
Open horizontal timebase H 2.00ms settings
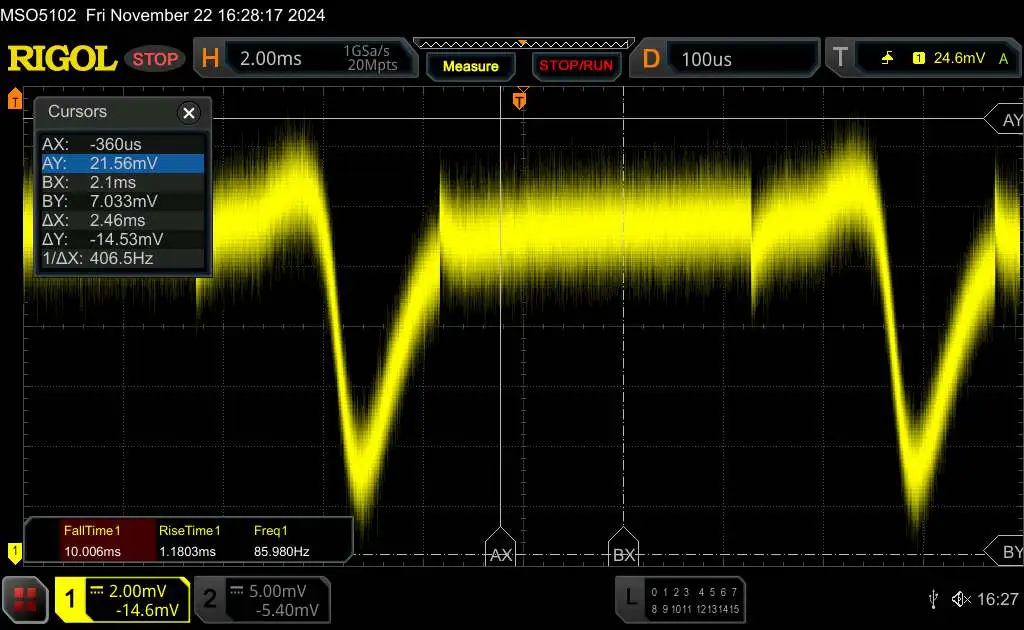(304, 58)
